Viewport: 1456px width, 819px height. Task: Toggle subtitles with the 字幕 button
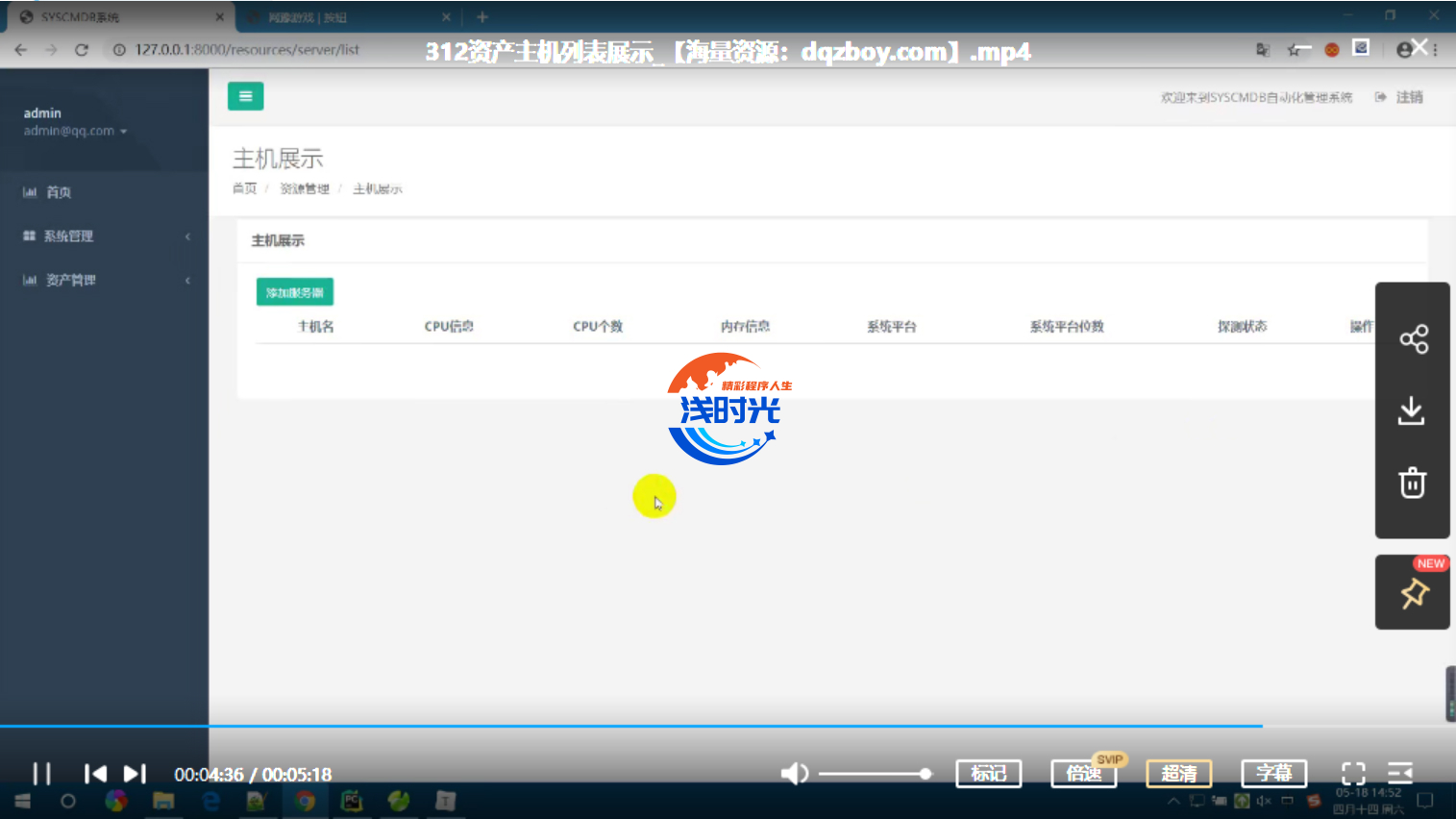click(1273, 773)
